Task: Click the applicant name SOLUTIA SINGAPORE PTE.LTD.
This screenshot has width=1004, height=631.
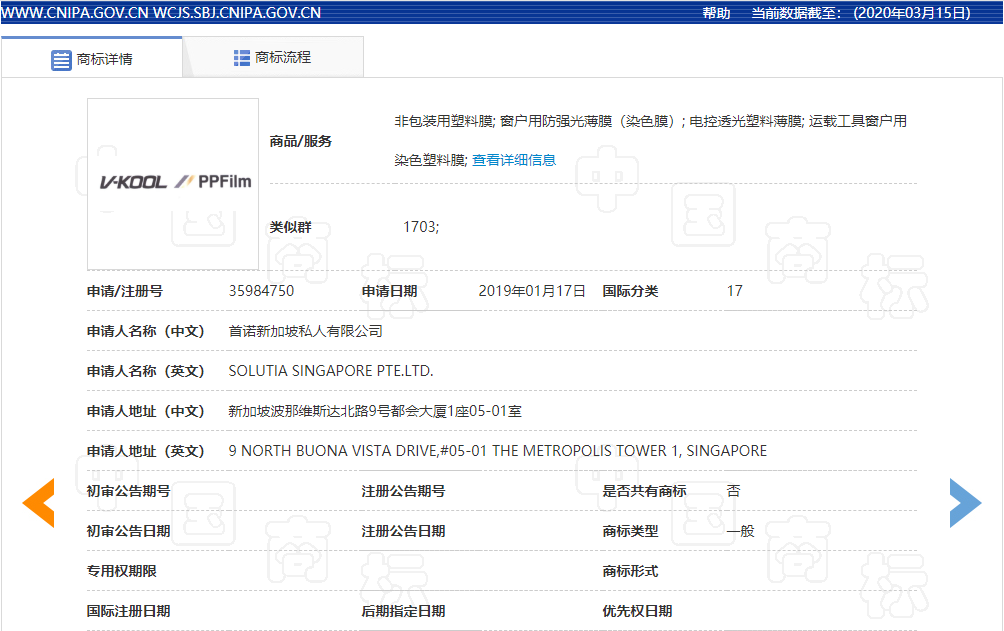Action: click(331, 371)
